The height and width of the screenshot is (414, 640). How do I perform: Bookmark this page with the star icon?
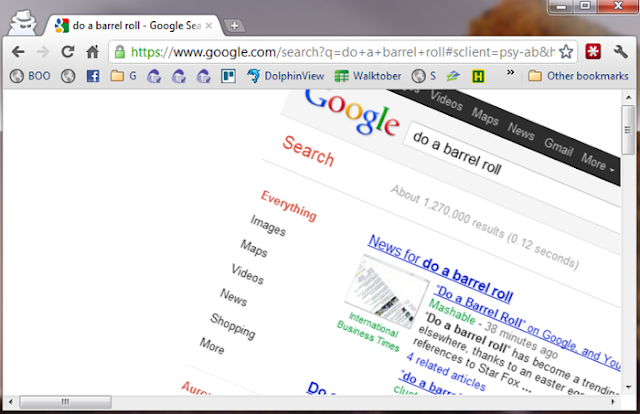(x=566, y=52)
